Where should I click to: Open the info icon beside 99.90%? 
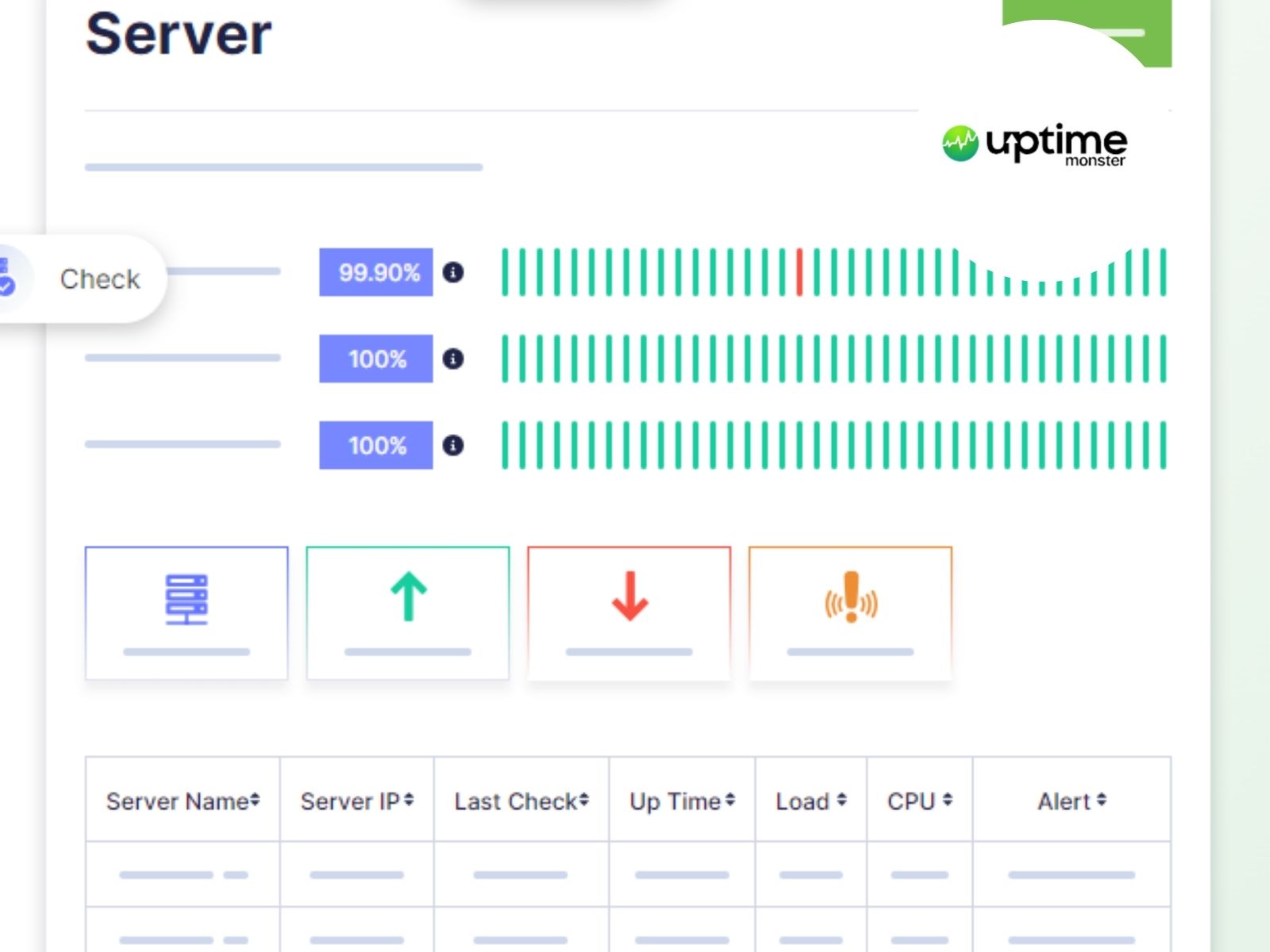click(x=453, y=272)
